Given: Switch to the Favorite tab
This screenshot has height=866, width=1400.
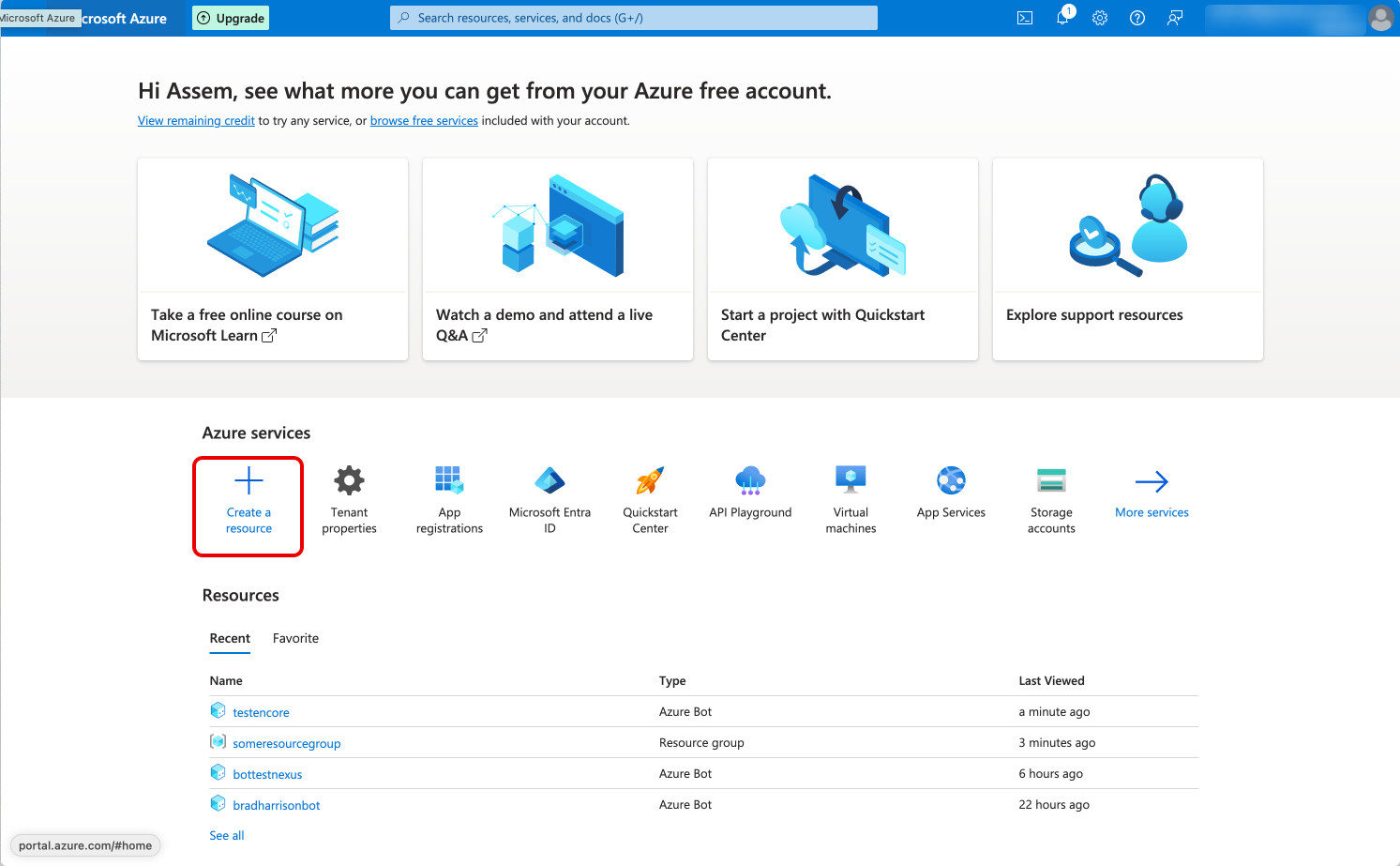Looking at the screenshot, I should (x=295, y=638).
